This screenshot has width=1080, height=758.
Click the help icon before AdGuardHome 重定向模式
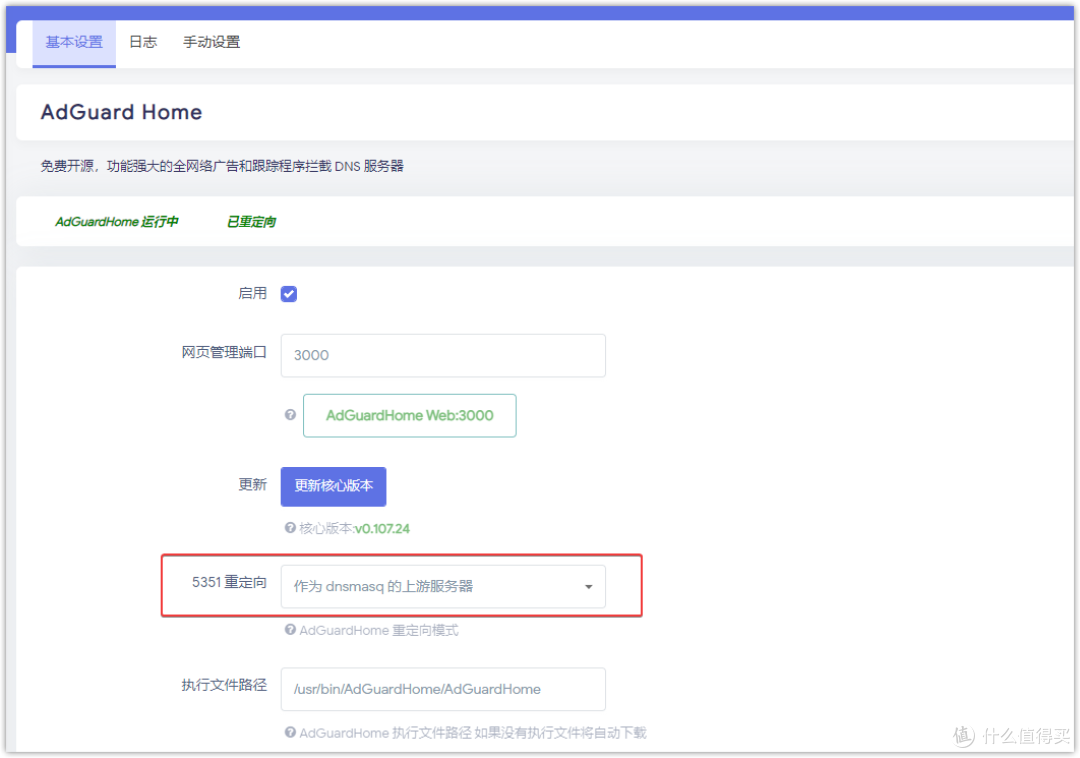point(289,630)
